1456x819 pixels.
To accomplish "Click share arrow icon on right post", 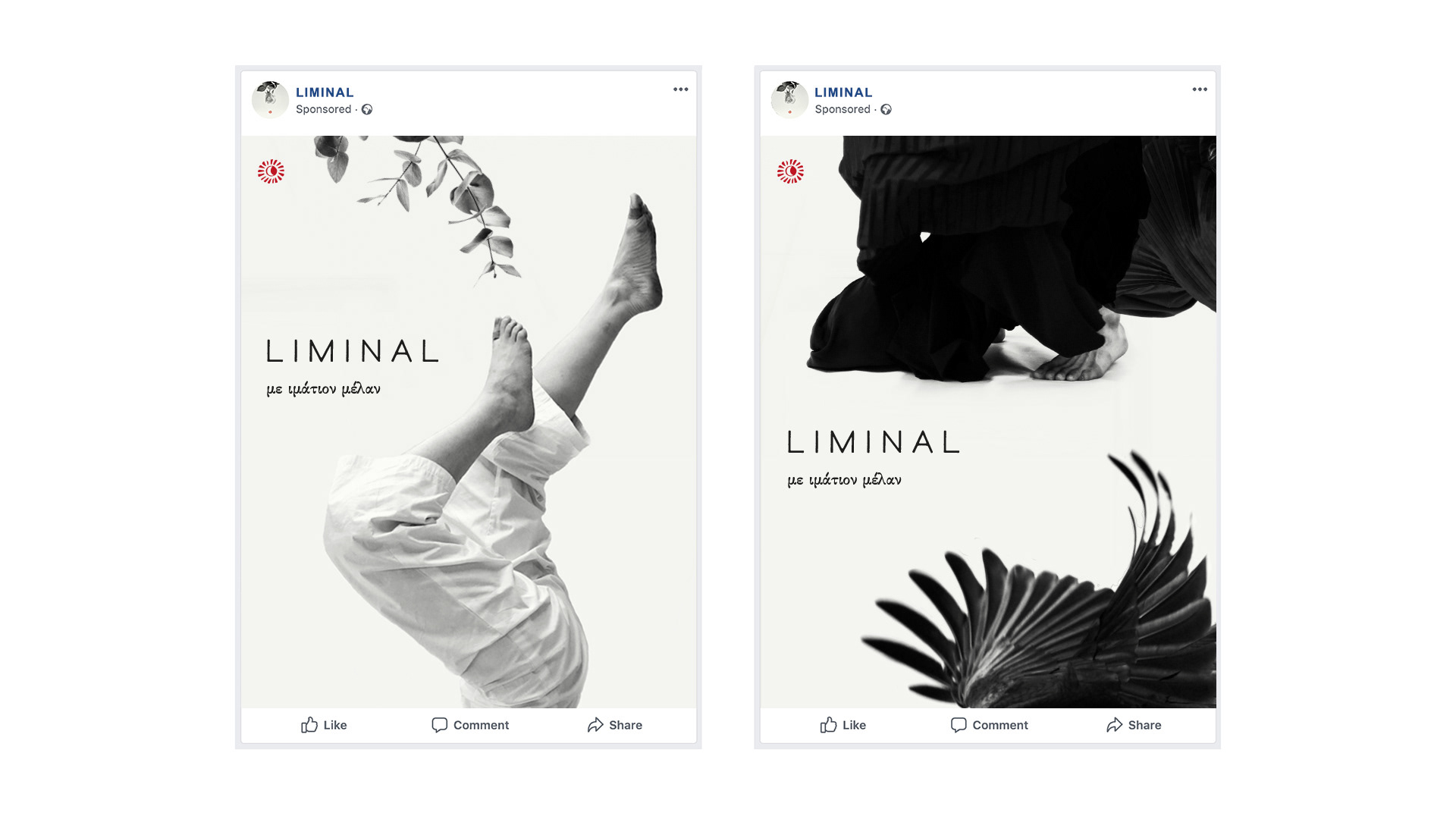I will tap(1114, 725).
